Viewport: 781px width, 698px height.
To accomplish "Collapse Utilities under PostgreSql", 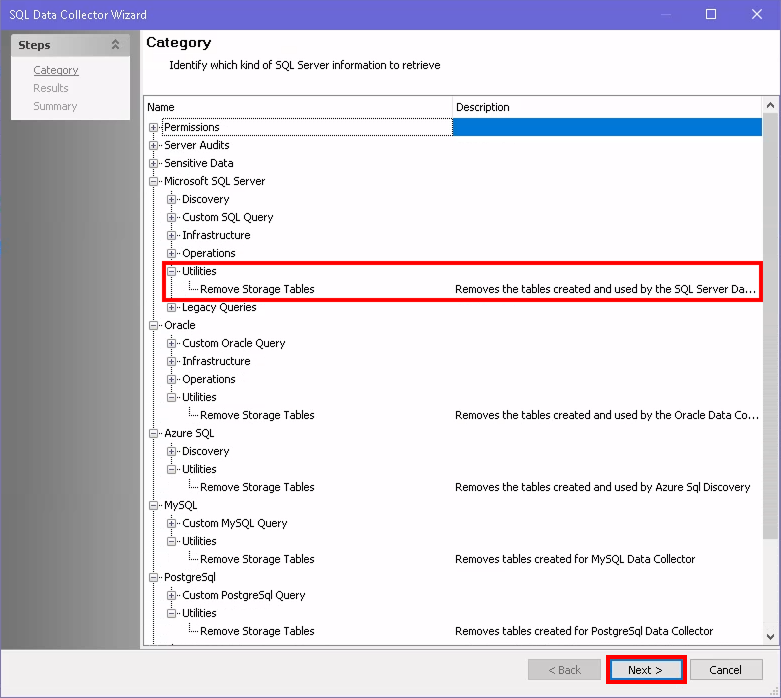I will point(171,613).
